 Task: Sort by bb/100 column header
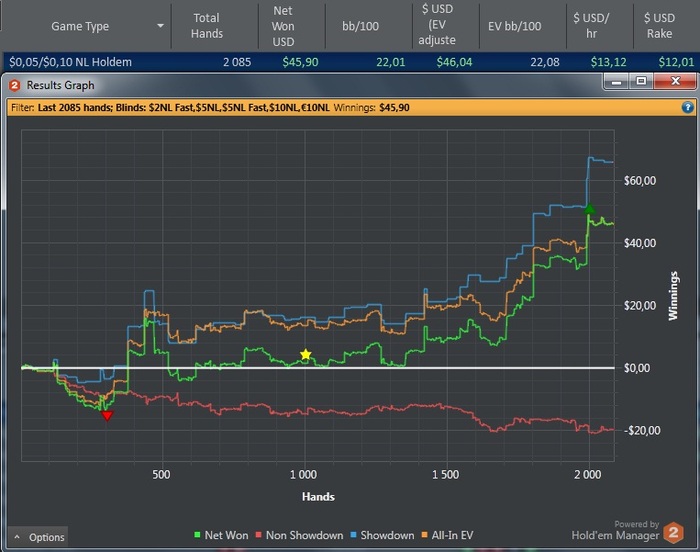[360, 26]
